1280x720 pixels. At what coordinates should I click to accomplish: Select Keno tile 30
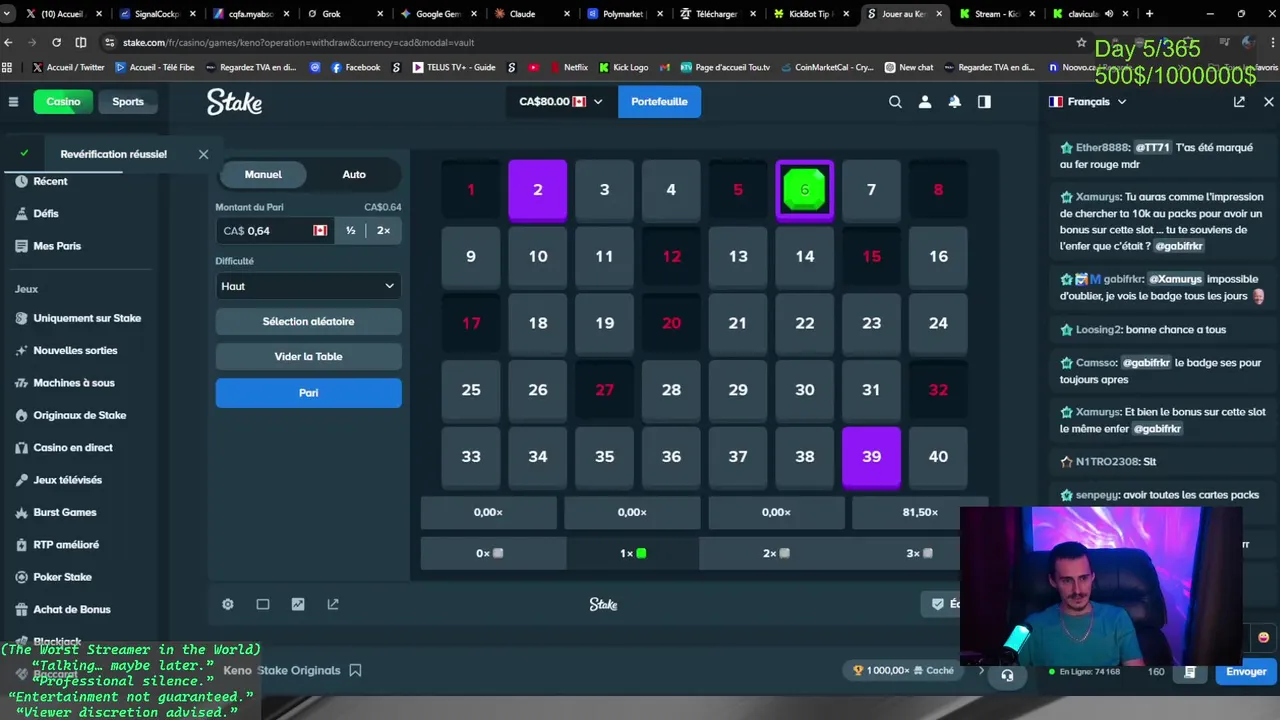pos(804,390)
